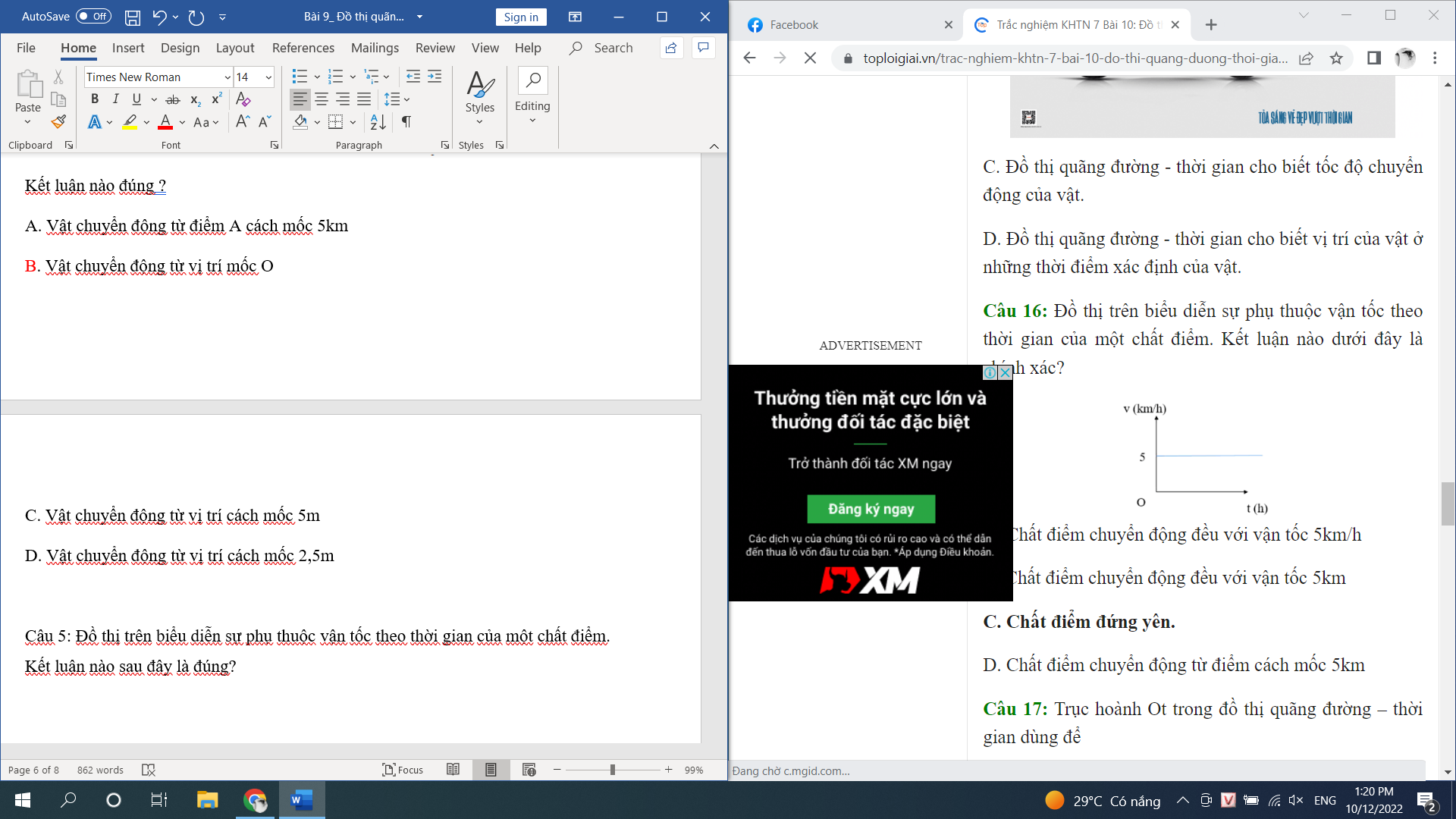This screenshot has height=819, width=1456.
Task: Apply Subscript formatting
Action: [x=195, y=99]
